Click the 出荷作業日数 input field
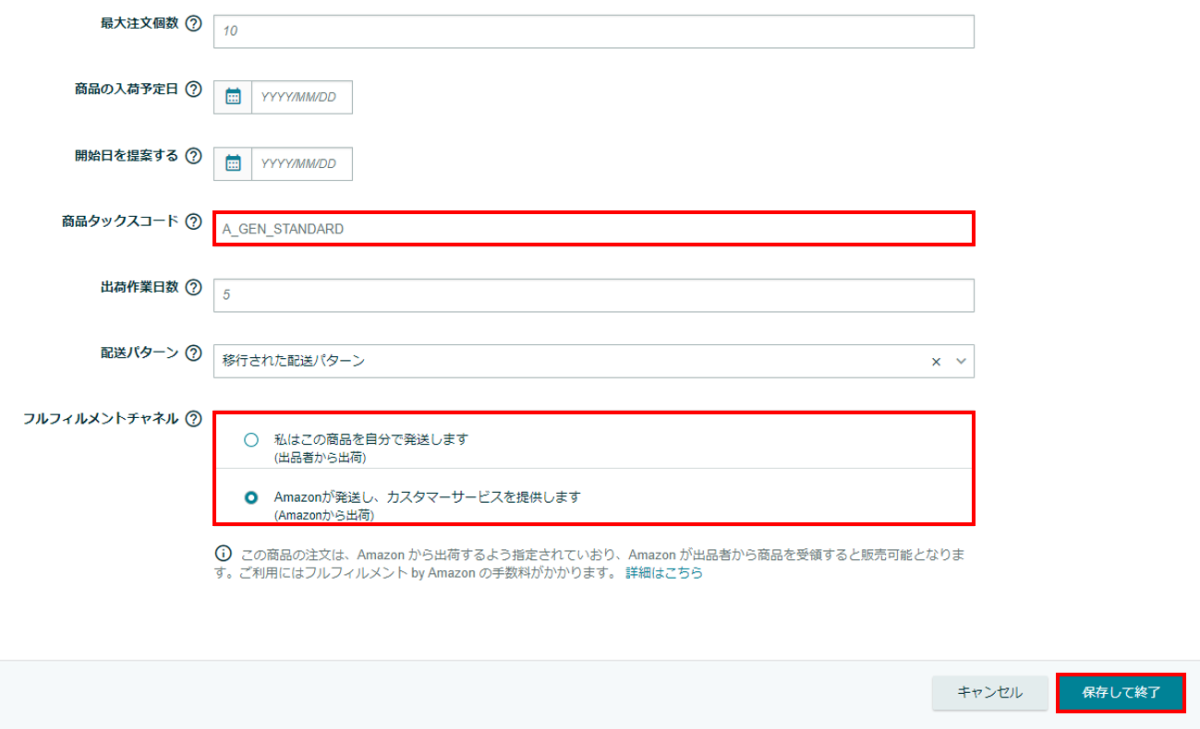 point(593,295)
